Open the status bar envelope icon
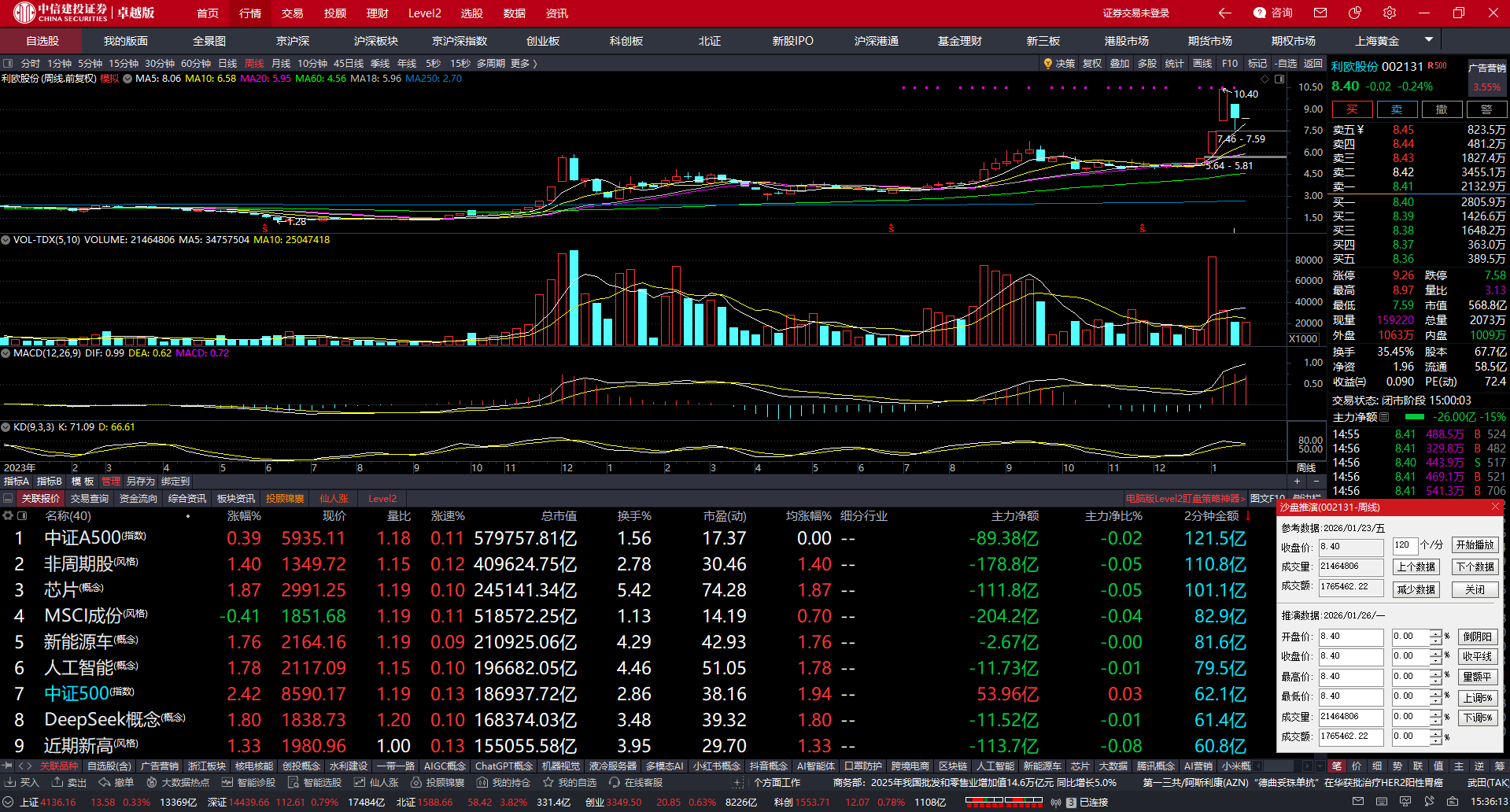Screen dimensions: 1510x812 click(x=1357, y=802)
